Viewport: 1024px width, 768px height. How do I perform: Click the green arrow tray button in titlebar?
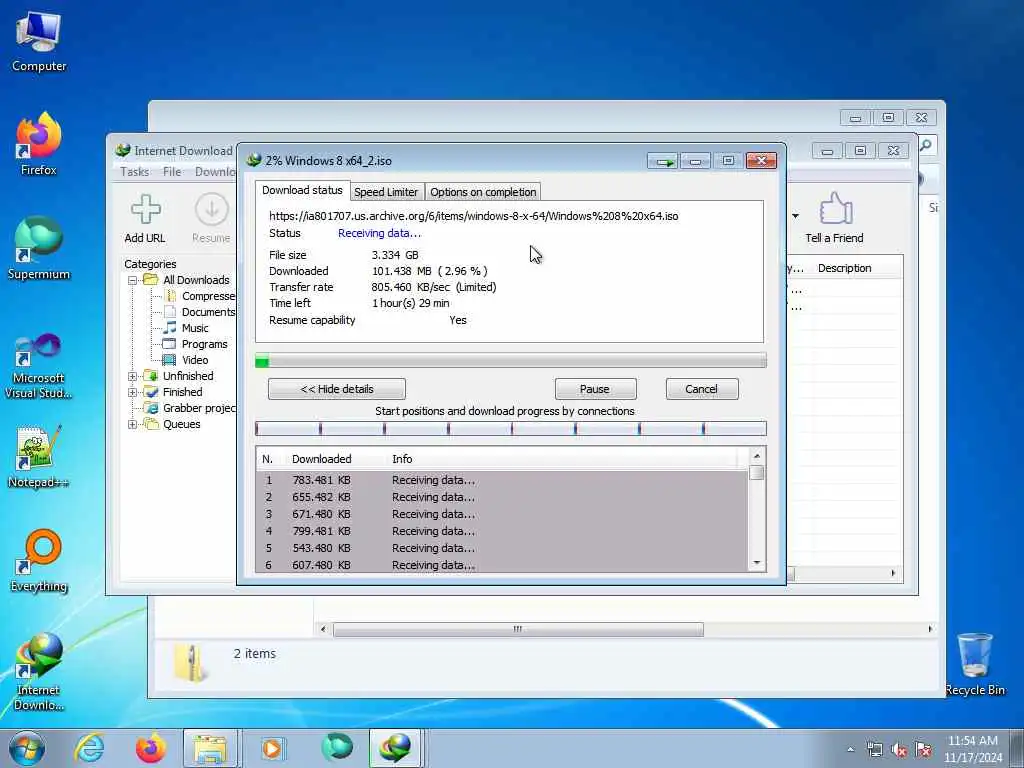[x=663, y=161]
